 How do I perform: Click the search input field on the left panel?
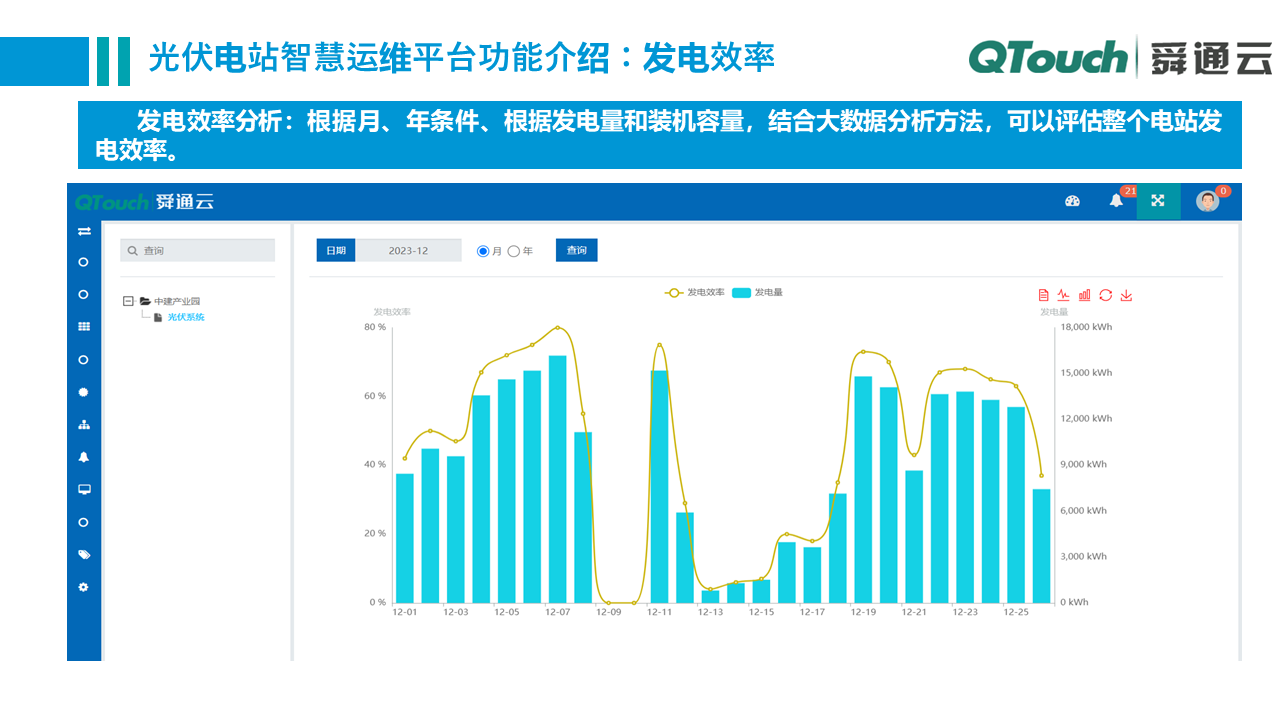tap(197, 250)
